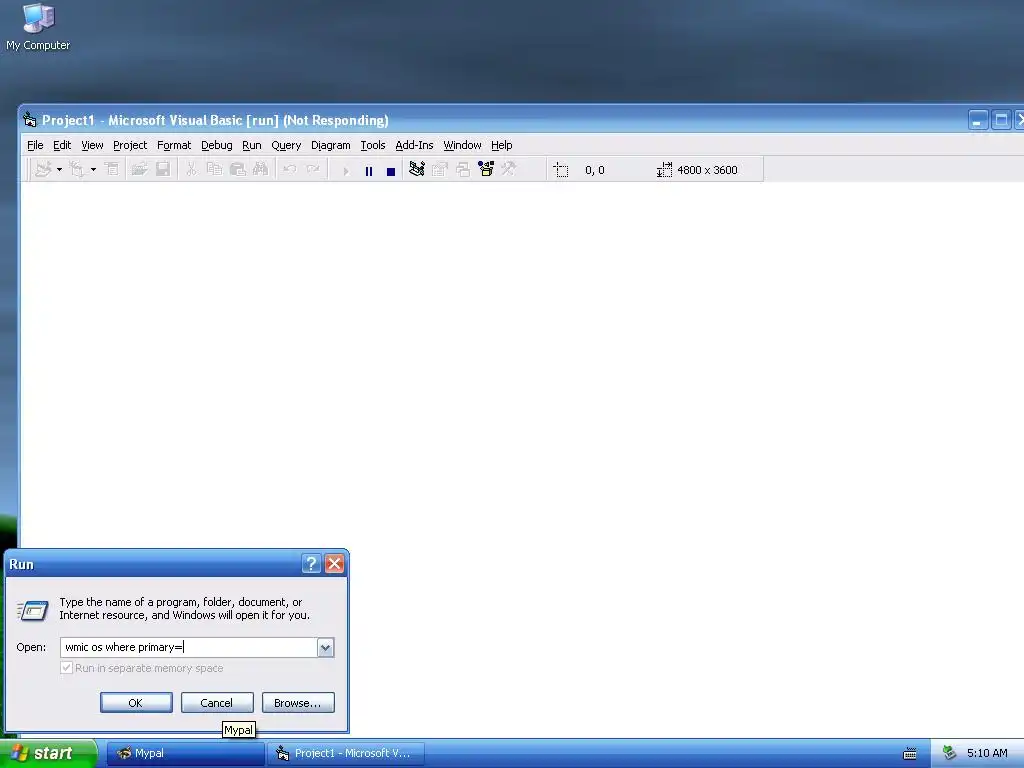Image resolution: width=1024 pixels, height=768 pixels.
Task: Click the Open Project folder icon
Action: point(139,170)
